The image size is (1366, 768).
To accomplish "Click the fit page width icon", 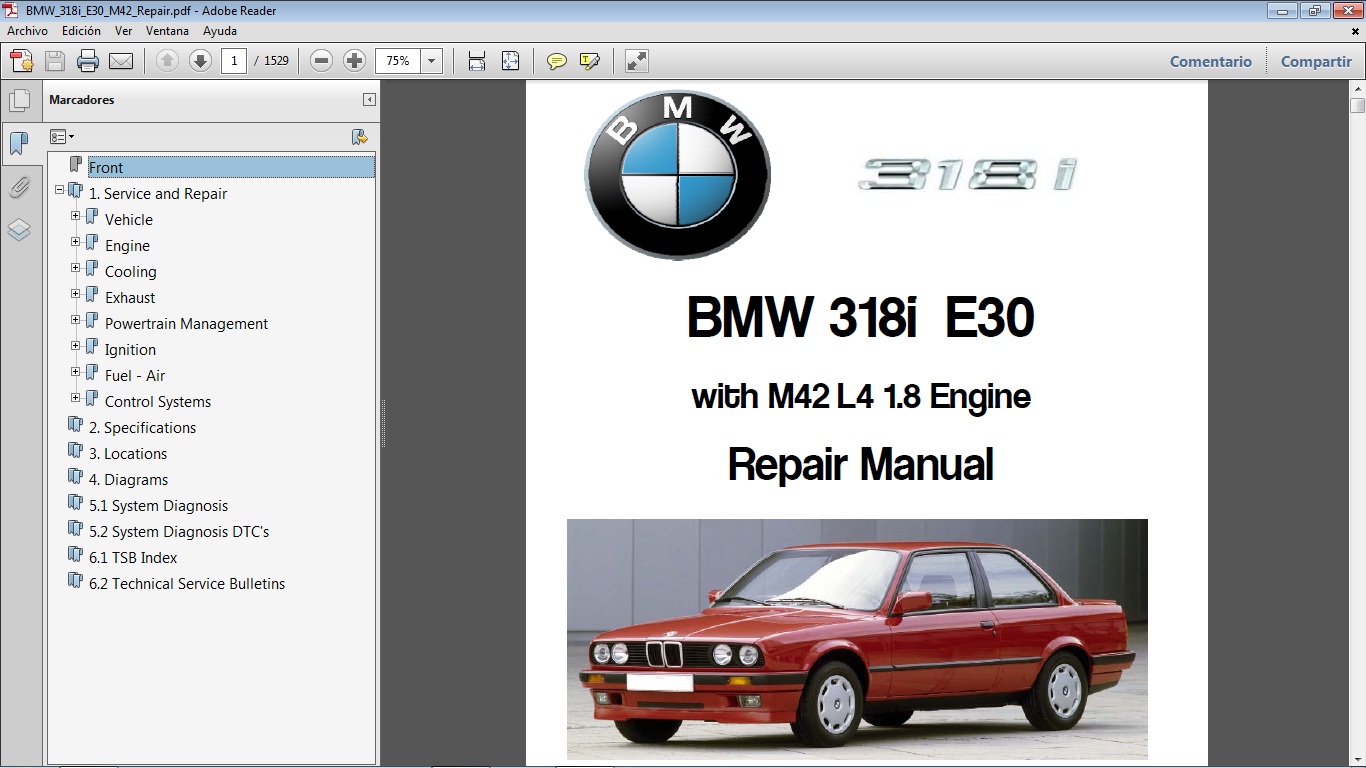I will [475, 60].
